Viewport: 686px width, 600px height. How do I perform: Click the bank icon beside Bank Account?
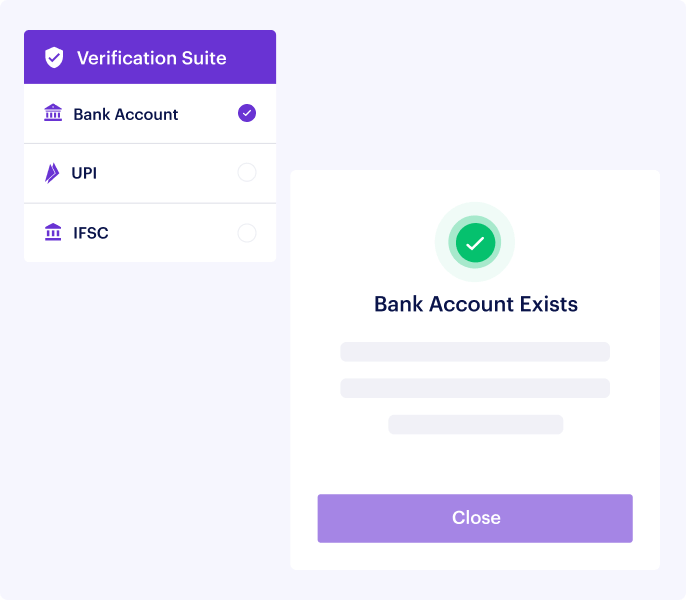(x=53, y=113)
